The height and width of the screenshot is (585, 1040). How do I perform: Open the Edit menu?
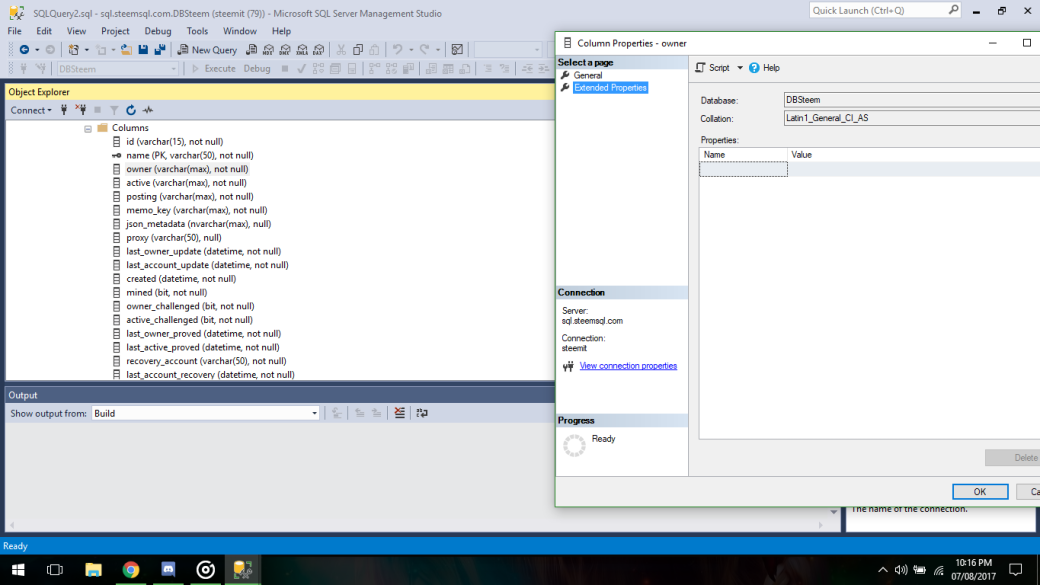coord(44,31)
